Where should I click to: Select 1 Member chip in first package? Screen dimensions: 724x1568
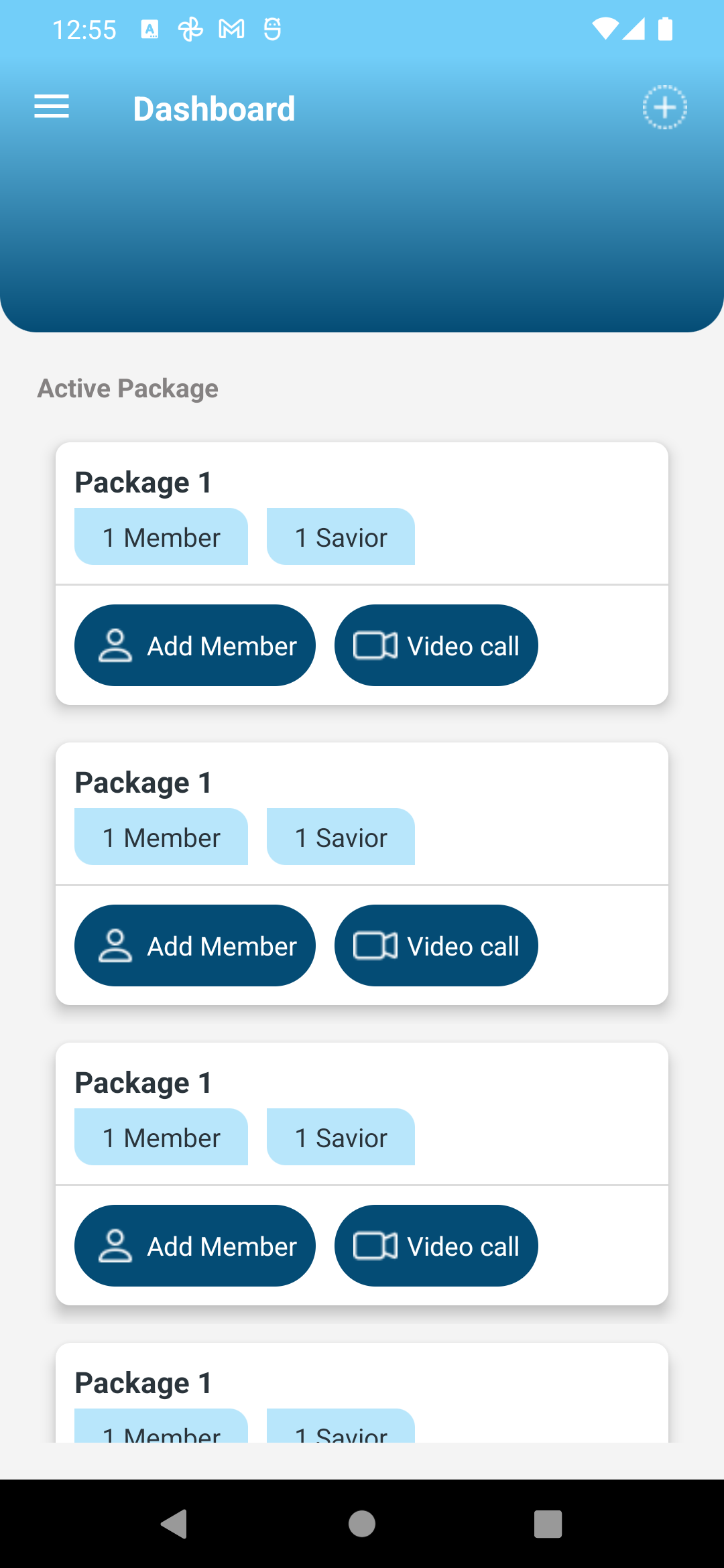pos(161,537)
